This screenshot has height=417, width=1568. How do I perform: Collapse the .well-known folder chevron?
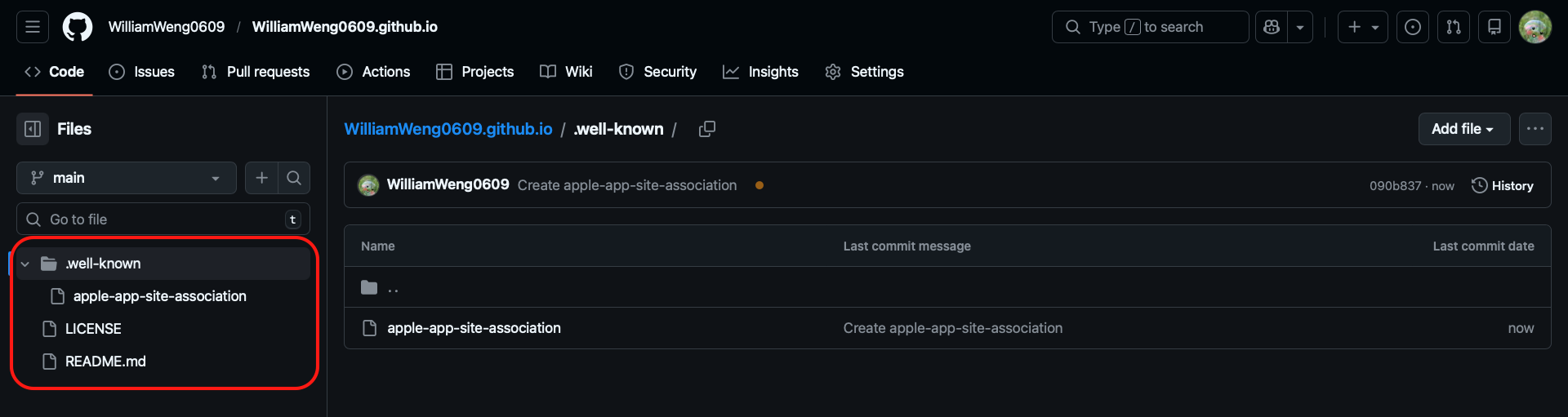25,264
